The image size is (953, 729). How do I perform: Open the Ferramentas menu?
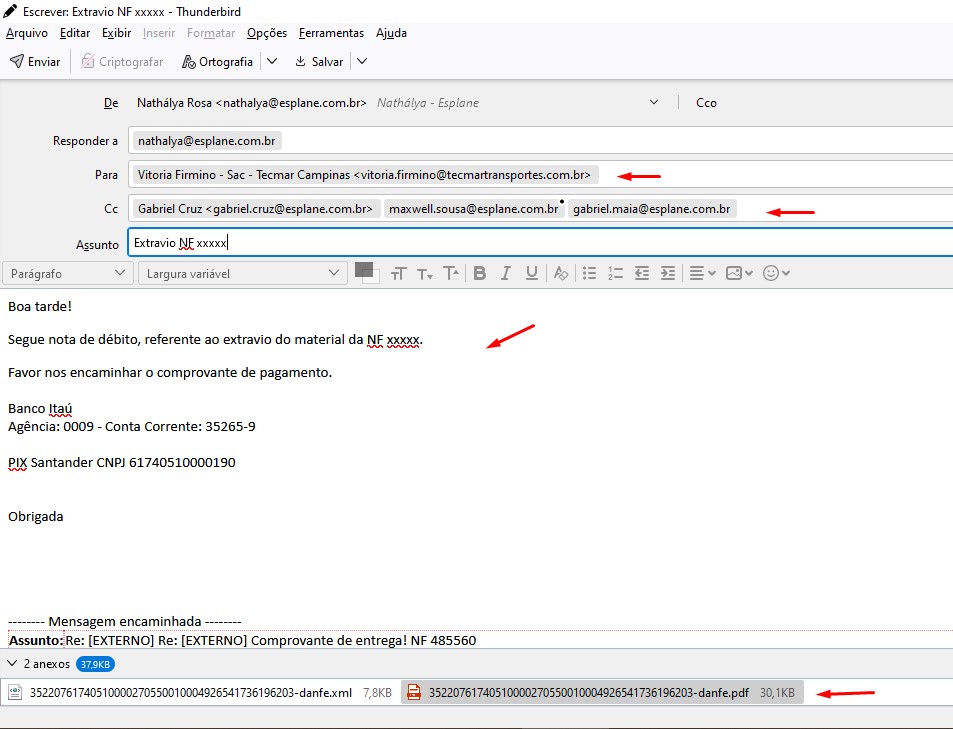331,33
